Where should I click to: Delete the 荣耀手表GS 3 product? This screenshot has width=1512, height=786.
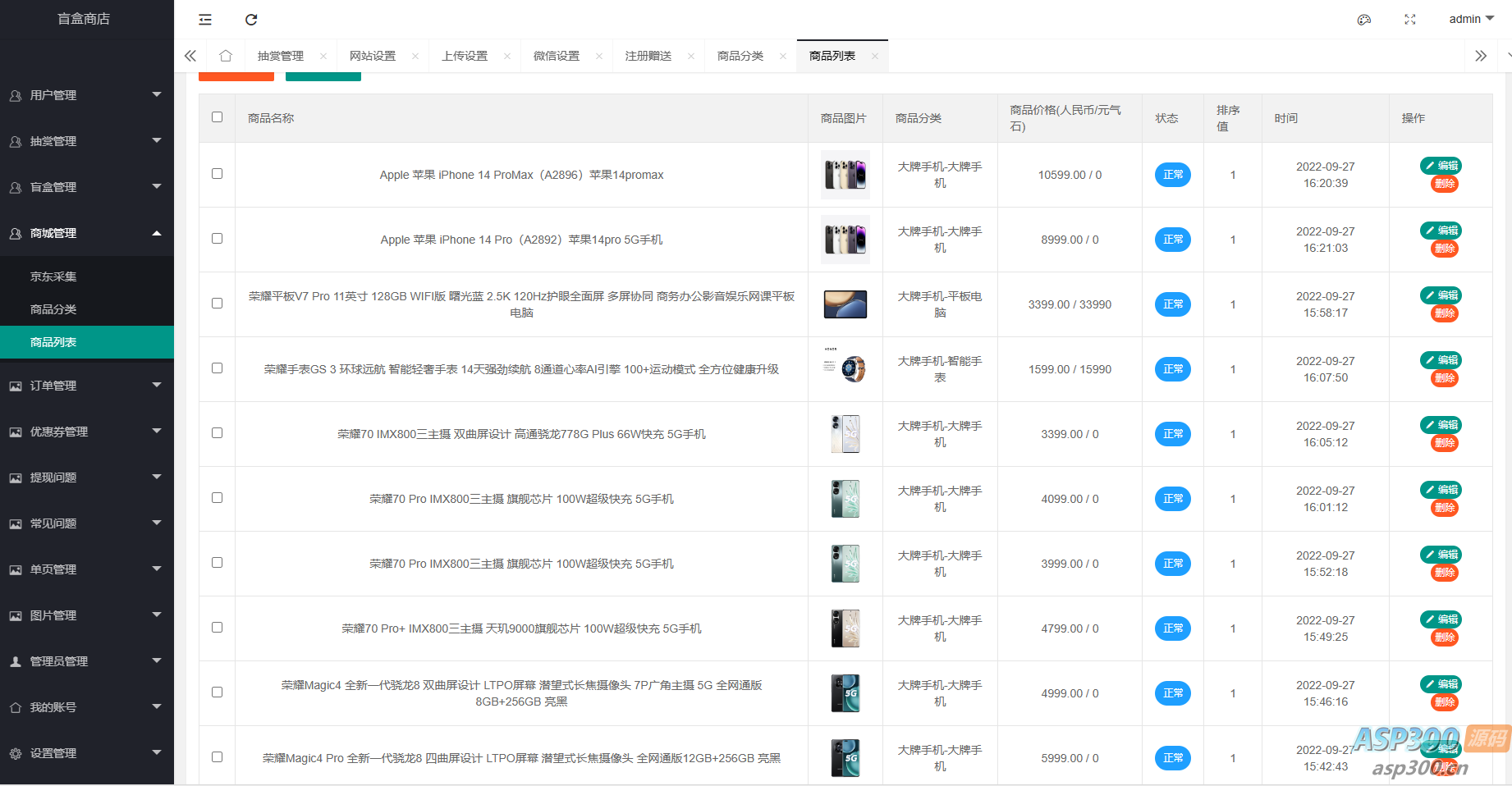pos(1445,378)
